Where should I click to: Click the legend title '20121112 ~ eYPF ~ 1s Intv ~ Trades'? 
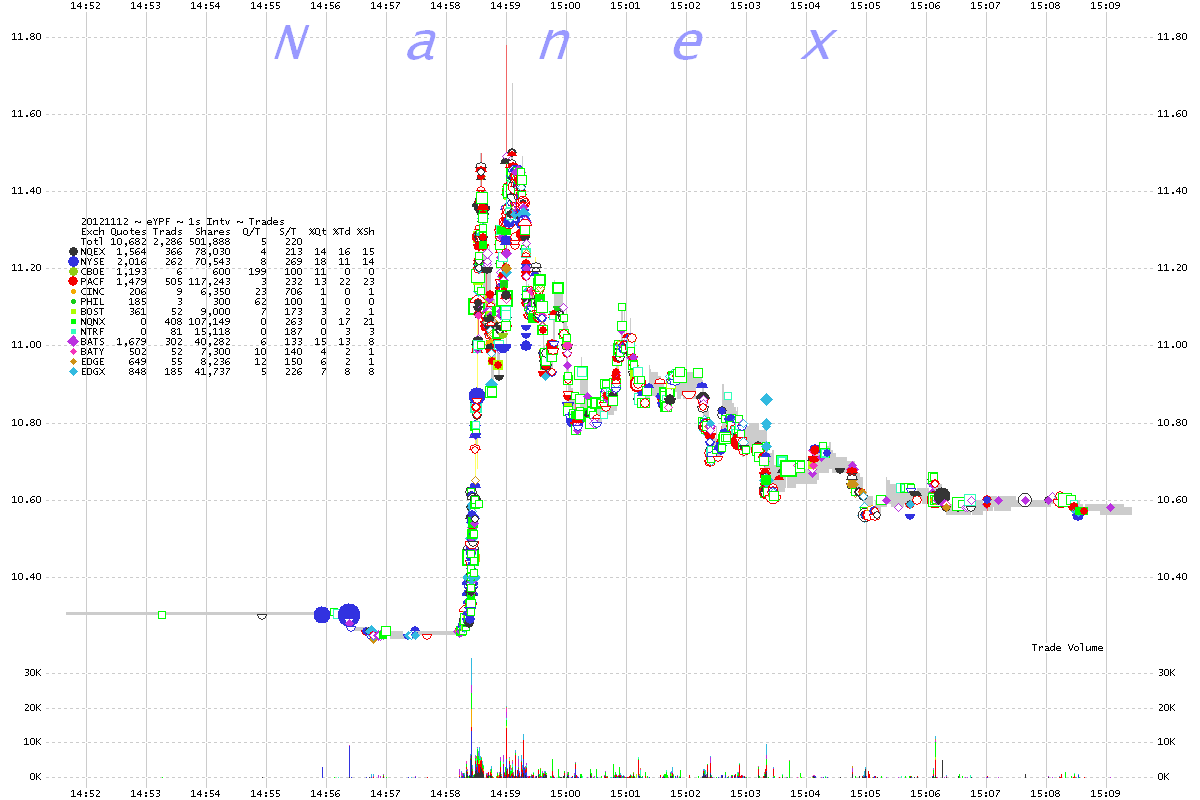pos(183,222)
